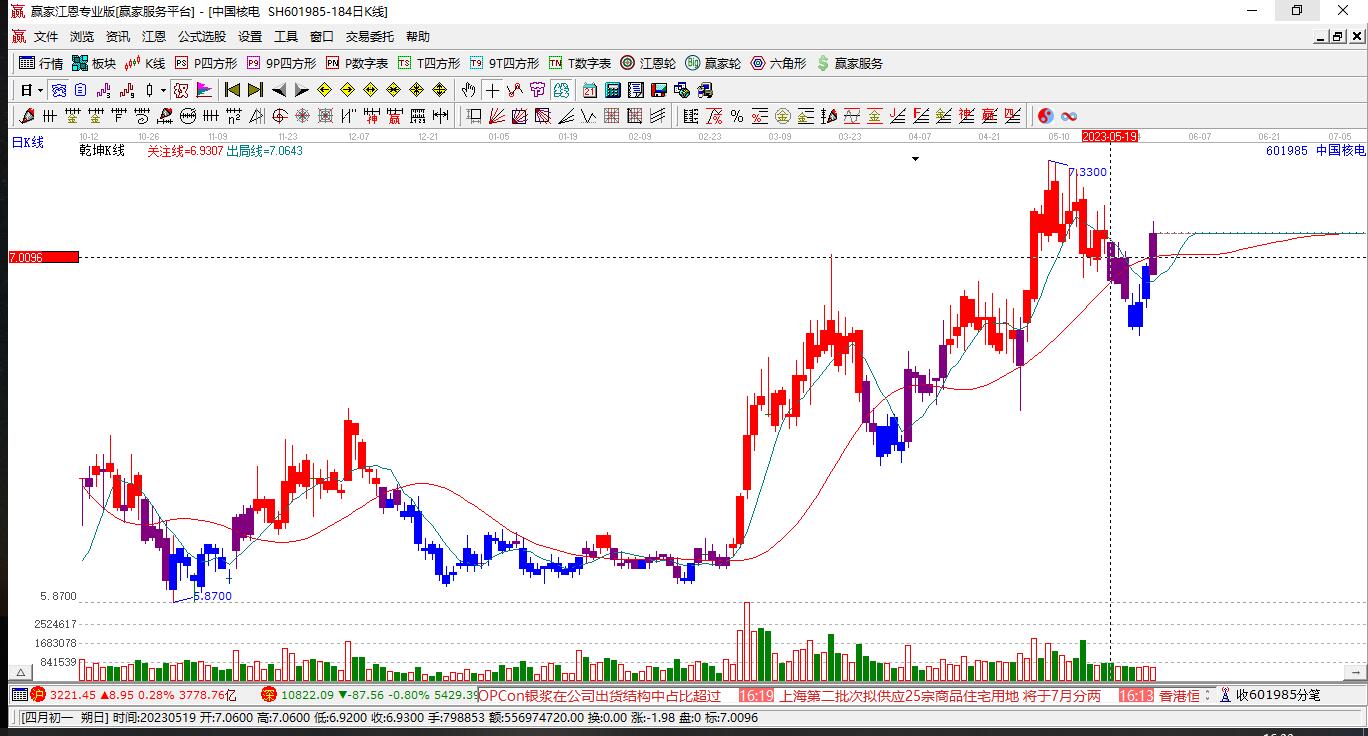Open the 江恩轮 Gann wheel
The width and height of the screenshot is (1368, 736).
(x=648, y=63)
